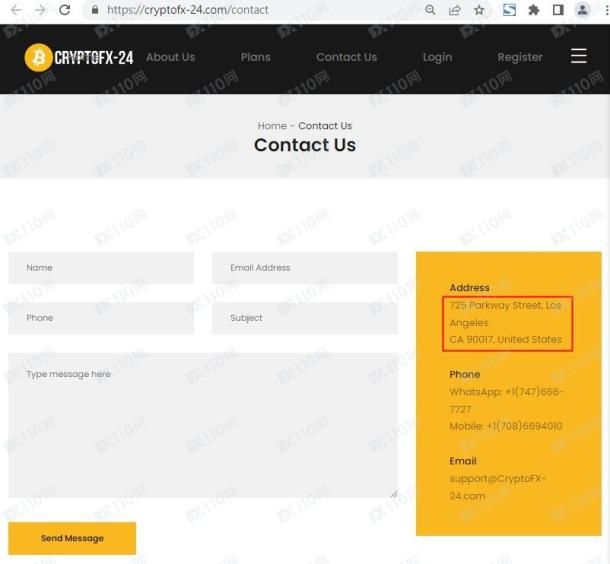This screenshot has width=610, height=564.
Task: Click the Email heading in yellow panel
Action: point(463,461)
